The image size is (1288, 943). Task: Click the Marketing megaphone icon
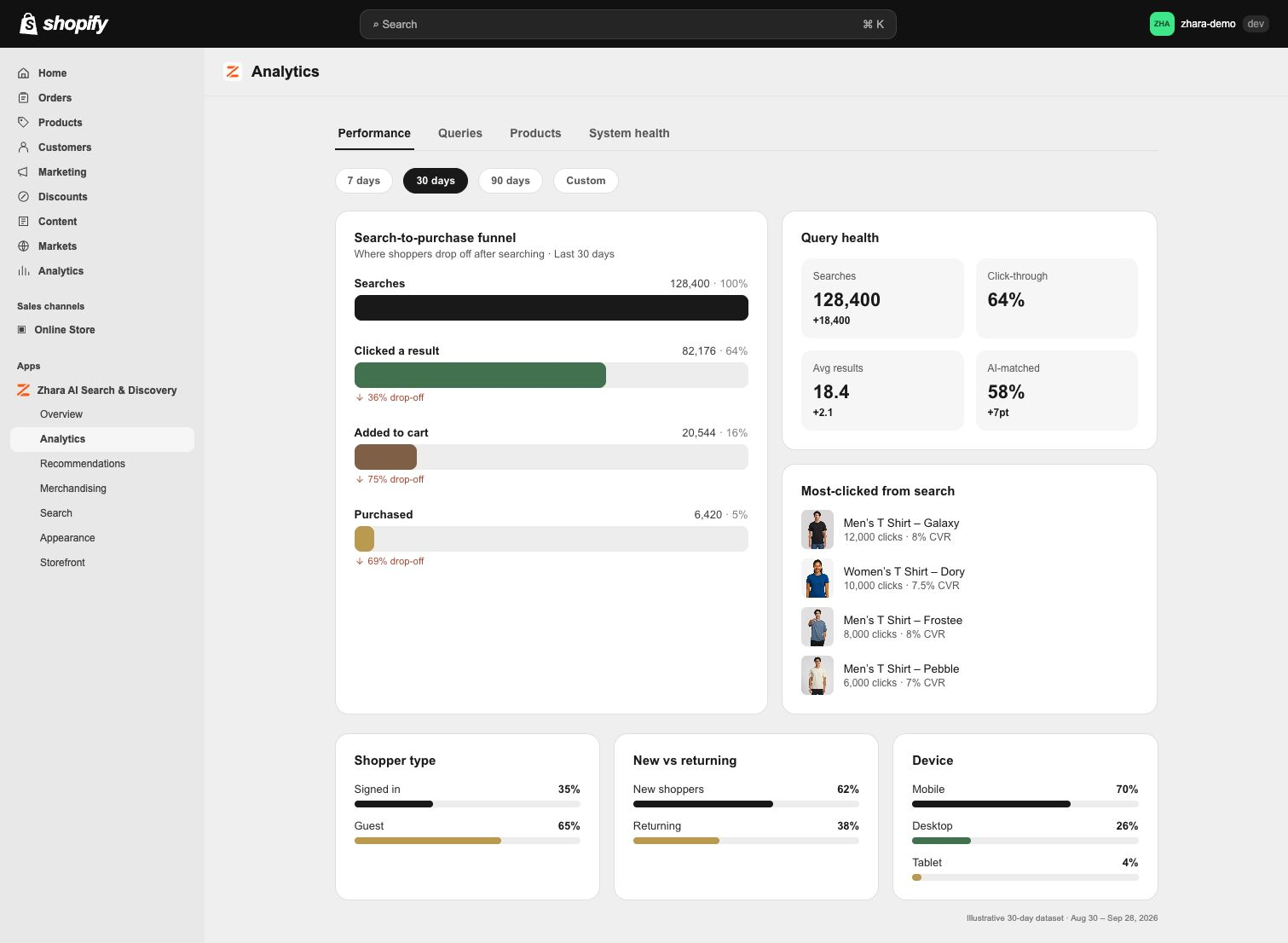pos(24,172)
